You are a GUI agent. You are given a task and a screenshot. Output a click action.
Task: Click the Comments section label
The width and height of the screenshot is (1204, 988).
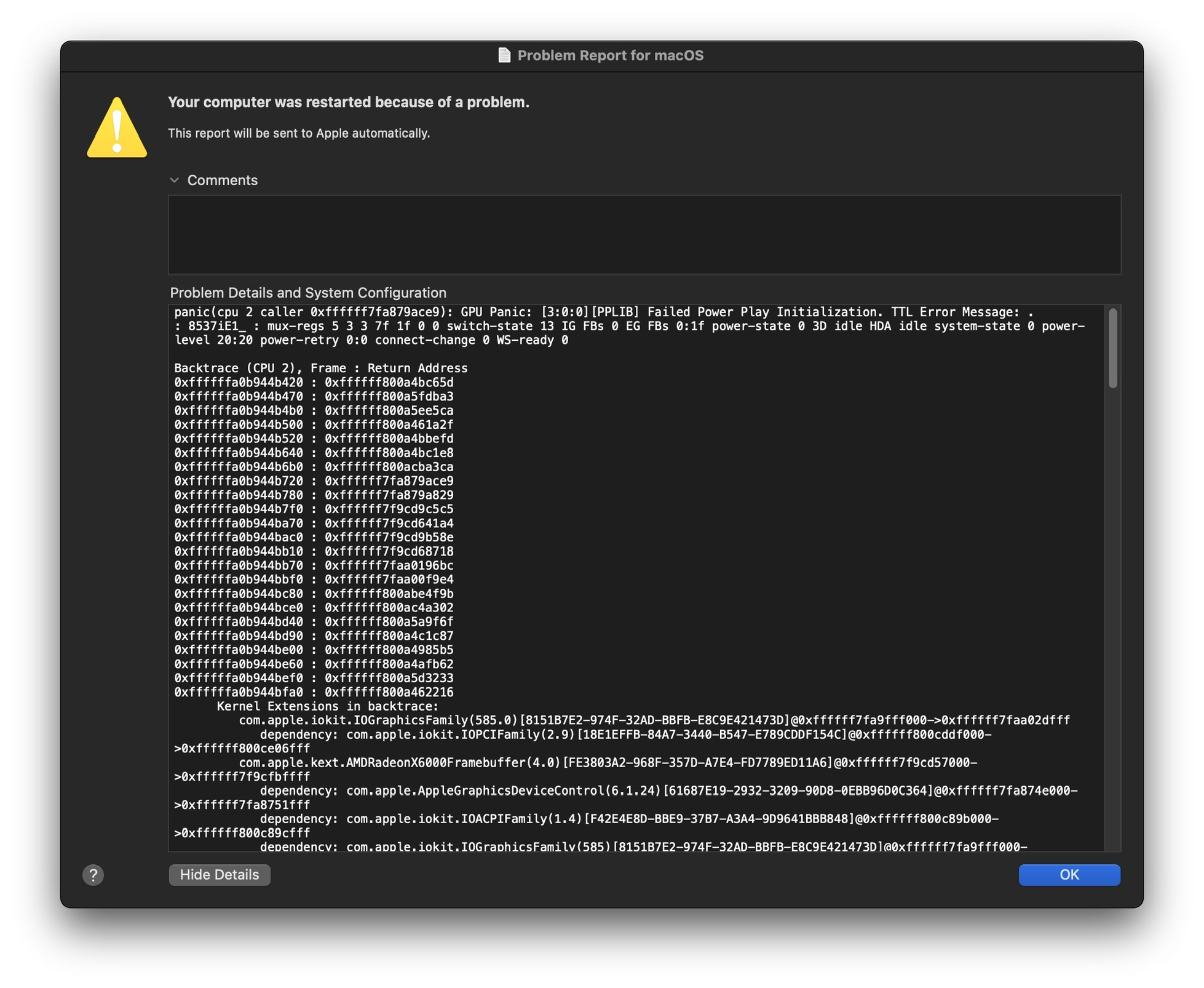pos(222,180)
